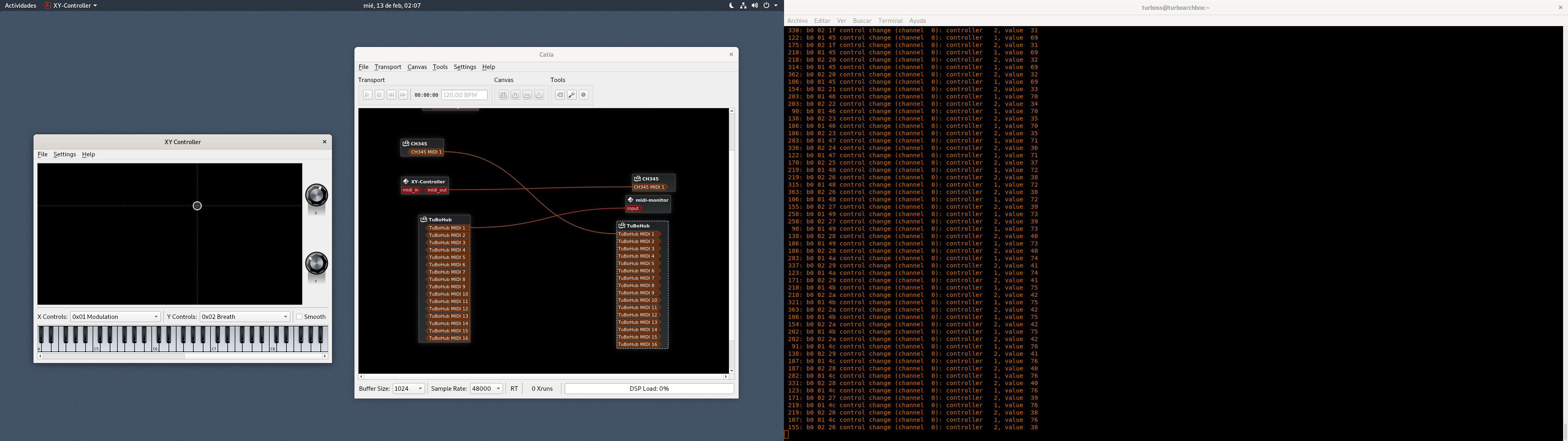Click Actividades in the top bar
The image size is (1568, 441).
[x=21, y=5]
